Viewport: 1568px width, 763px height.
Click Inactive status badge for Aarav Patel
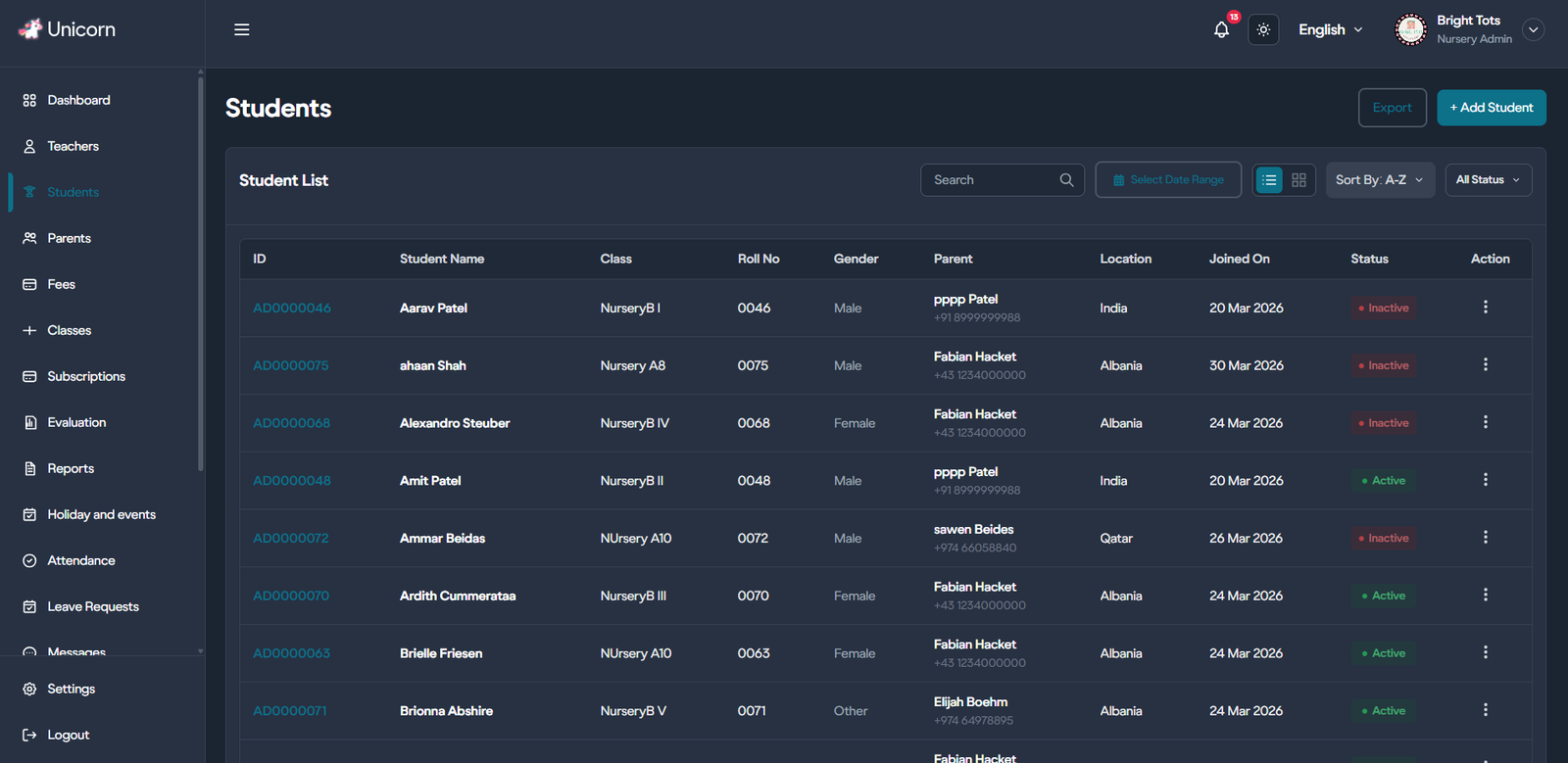(x=1383, y=308)
